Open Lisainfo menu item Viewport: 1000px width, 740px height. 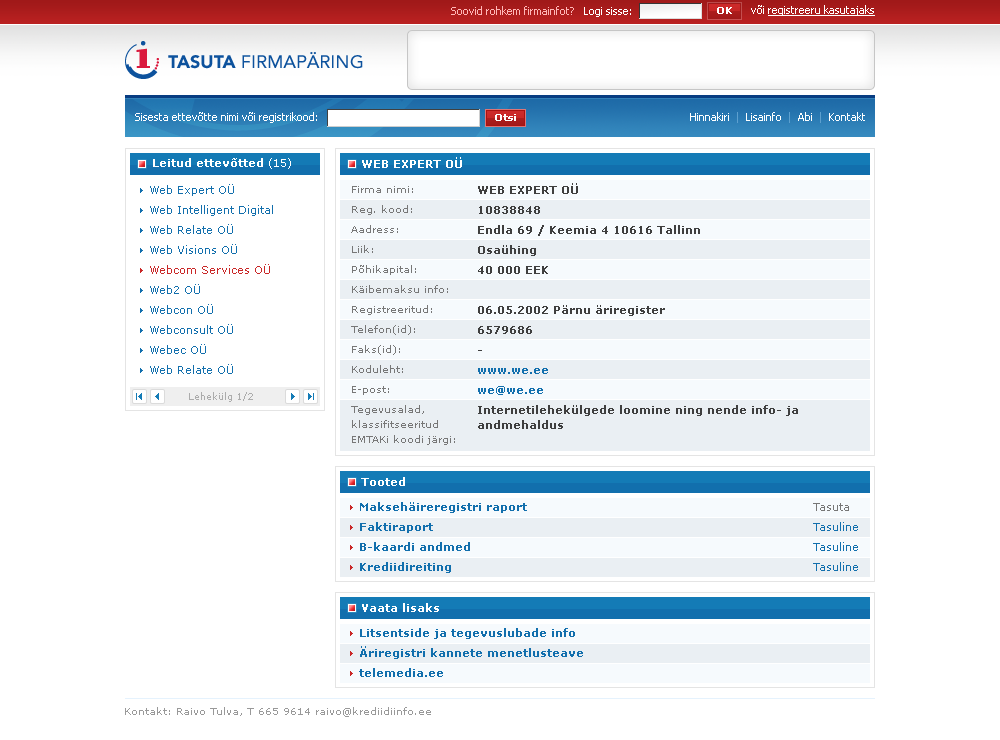763,117
